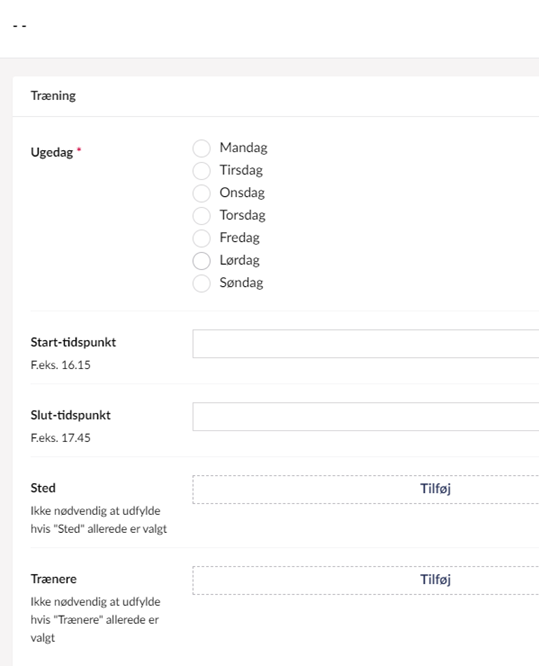
Task: Click Tilføj in the Sted row
Action: click(x=435, y=489)
